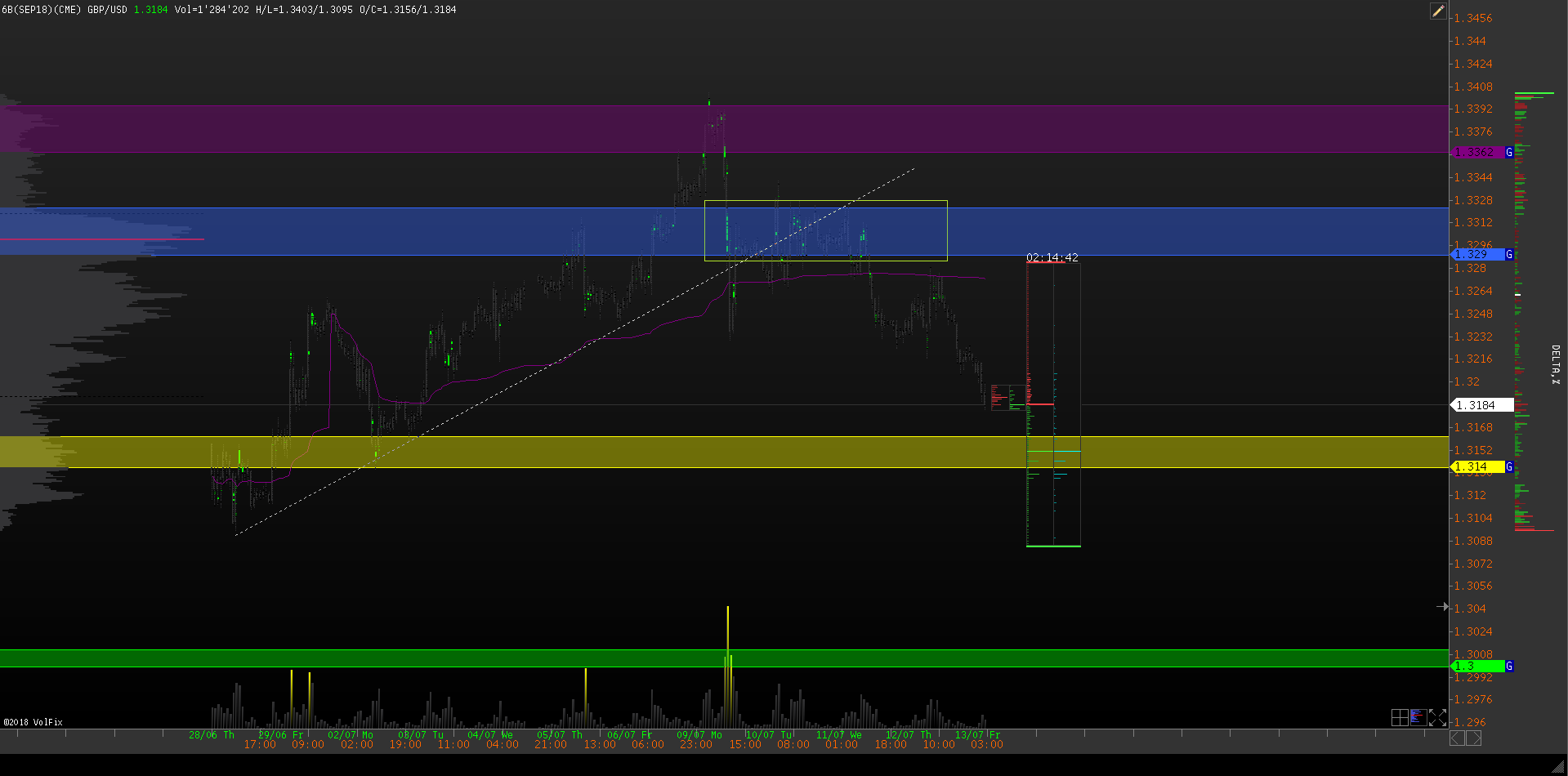Screen dimensions: 1568x776
Task: Click the G badge on the 1.3362 level
Action: tap(1509, 153)
